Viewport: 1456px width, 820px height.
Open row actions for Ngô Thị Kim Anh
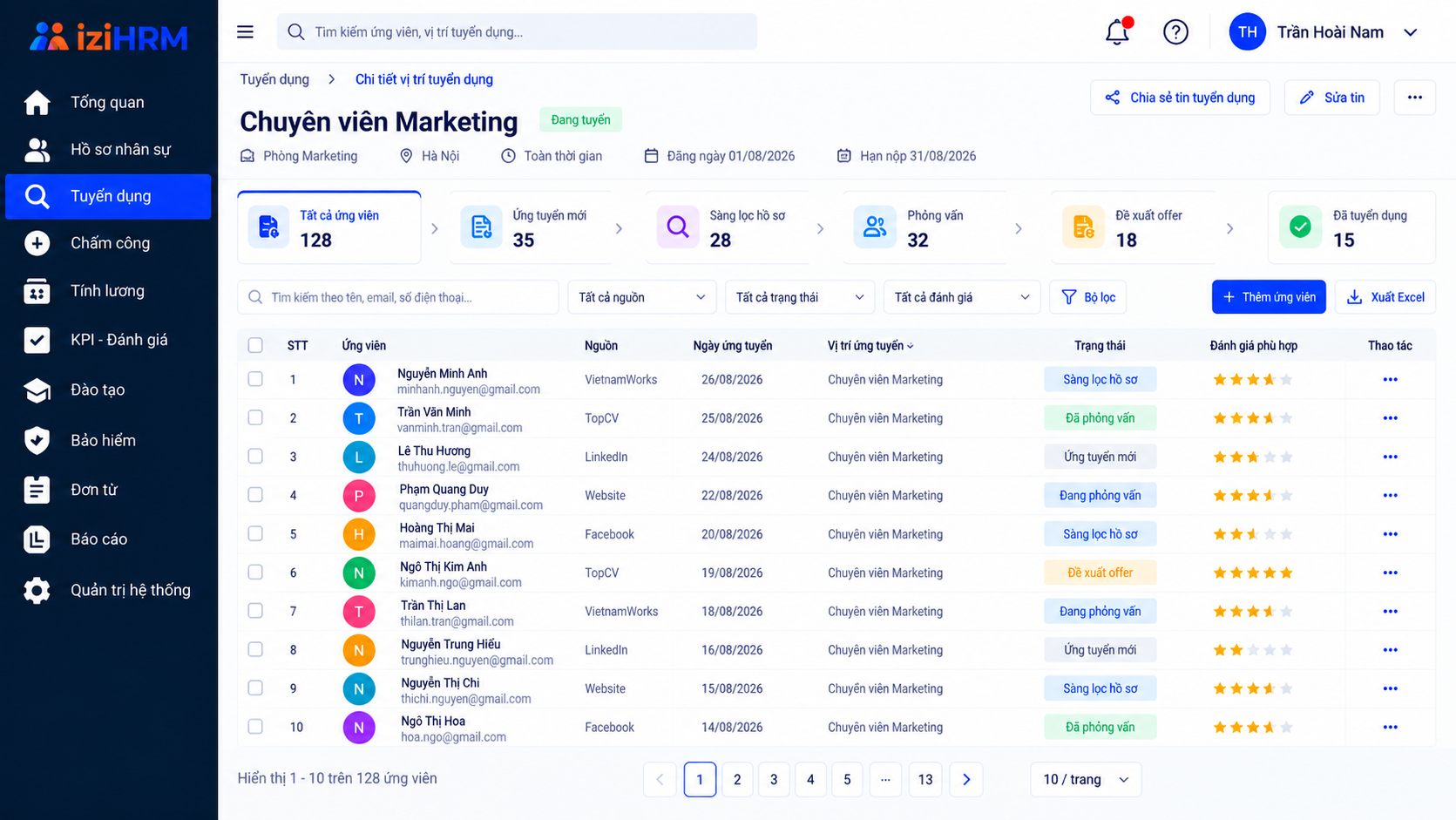[1390, 573]
